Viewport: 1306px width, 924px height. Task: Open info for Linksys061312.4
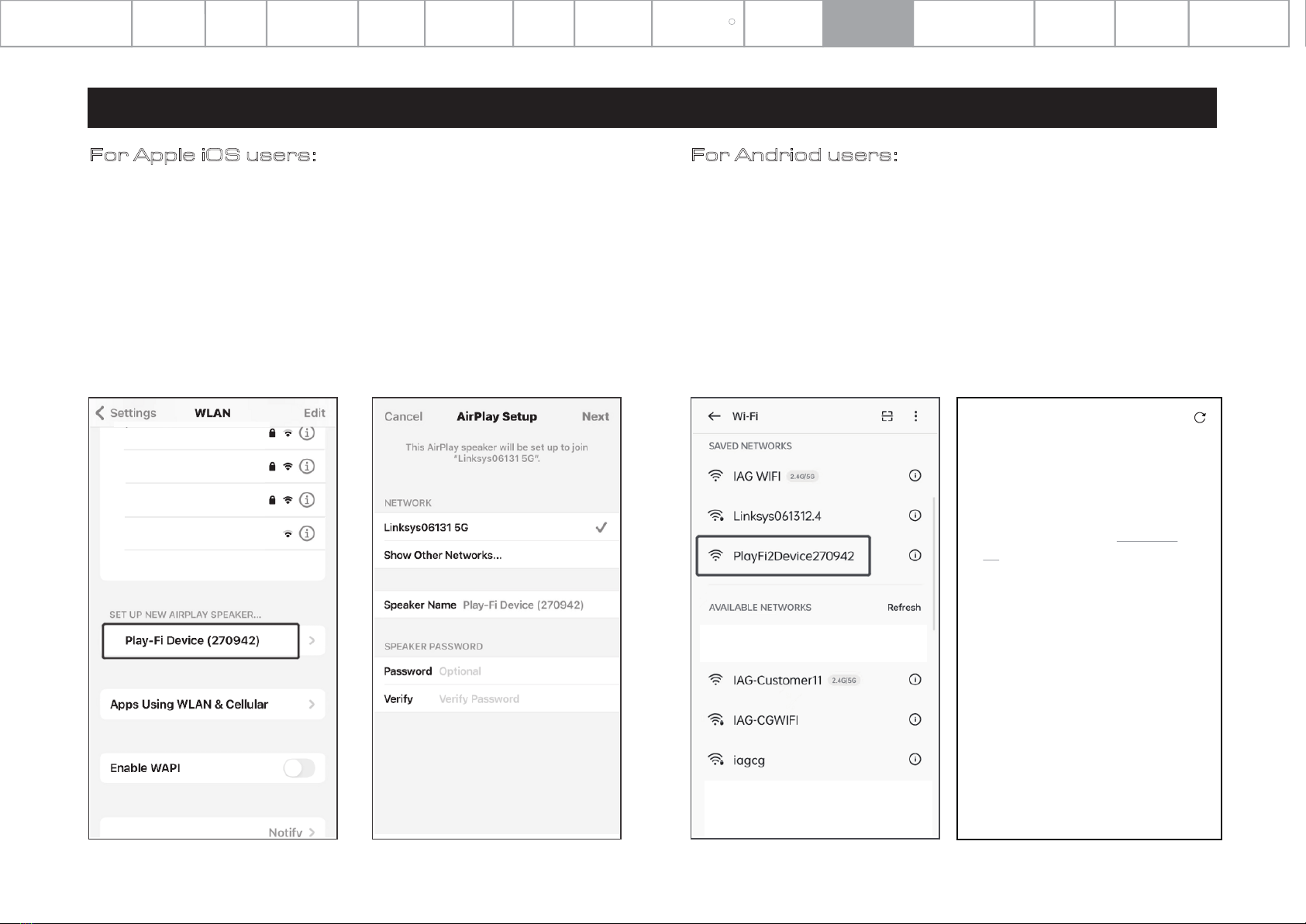tap(915, 515)
